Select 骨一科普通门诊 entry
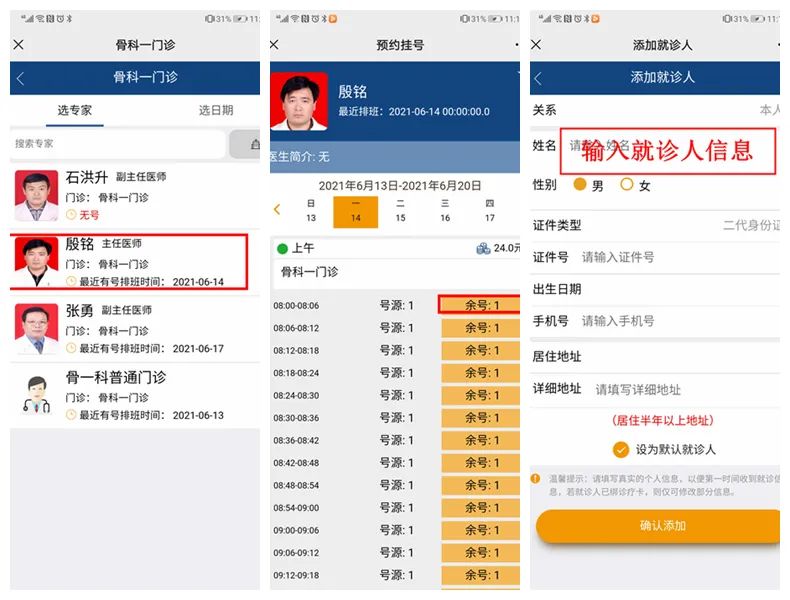The height and width of the screenshot is (600, 790). pos(135,395)
